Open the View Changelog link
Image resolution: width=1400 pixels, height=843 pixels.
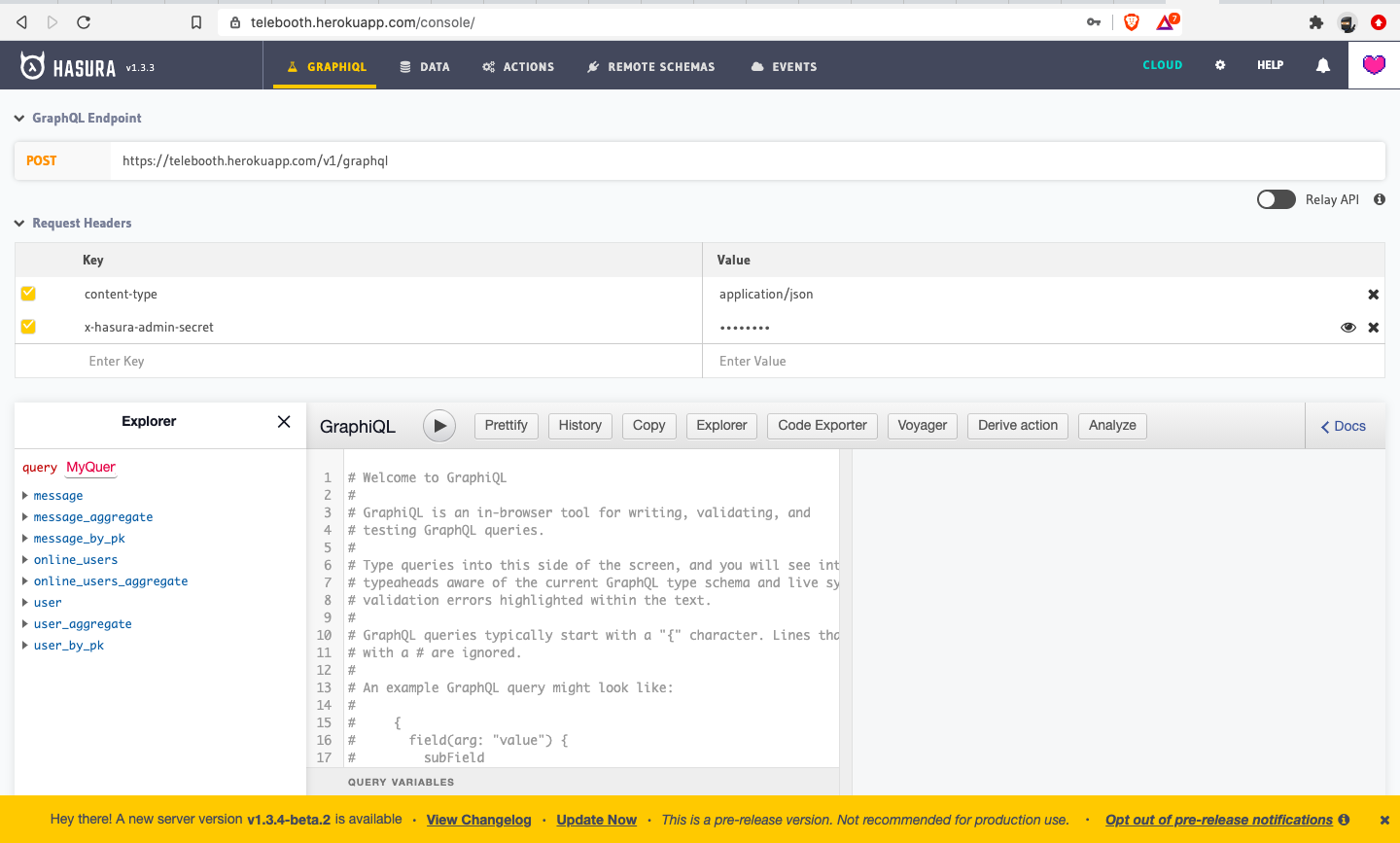[x=479, y=820]
